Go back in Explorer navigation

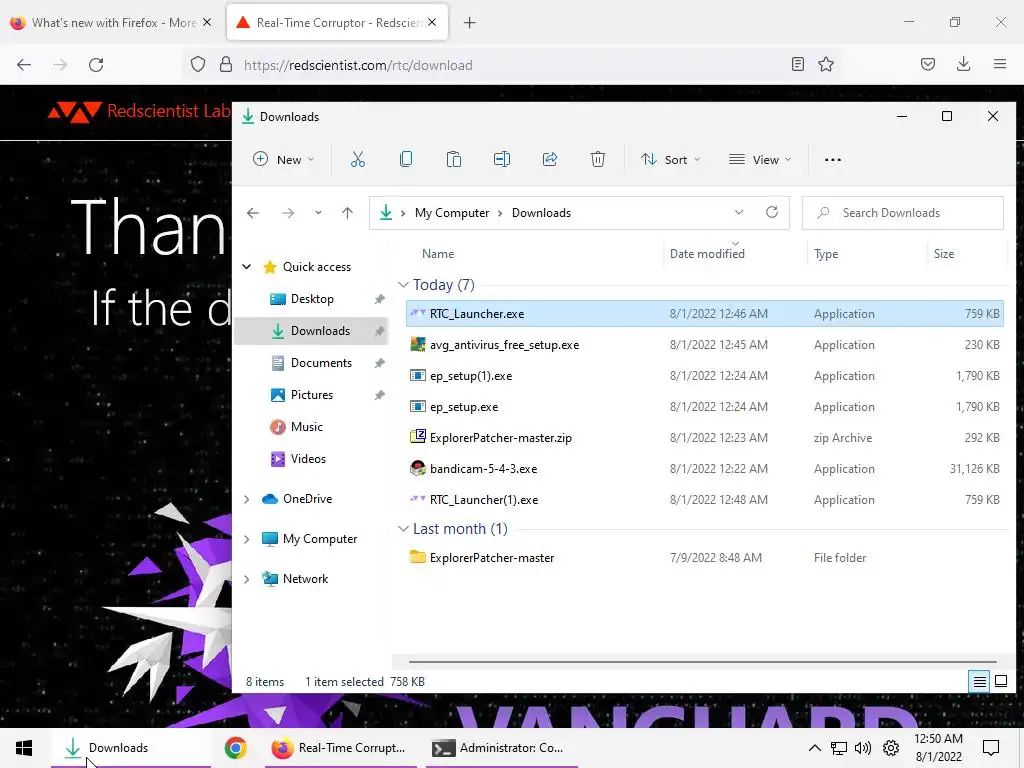[253, 213]
